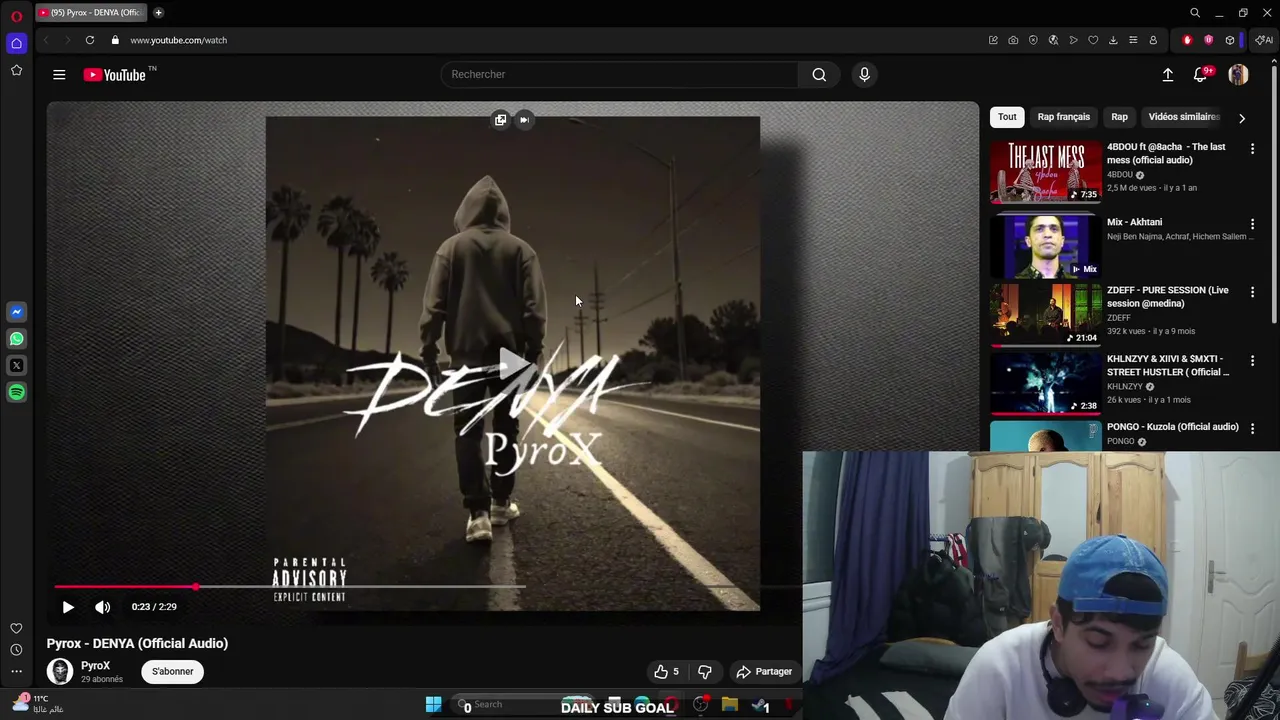Image resolution: width=1280 pixels, height=720 pixels.
Task: Open options for PONGO Kuzola video
Action: click(1252, 428)
